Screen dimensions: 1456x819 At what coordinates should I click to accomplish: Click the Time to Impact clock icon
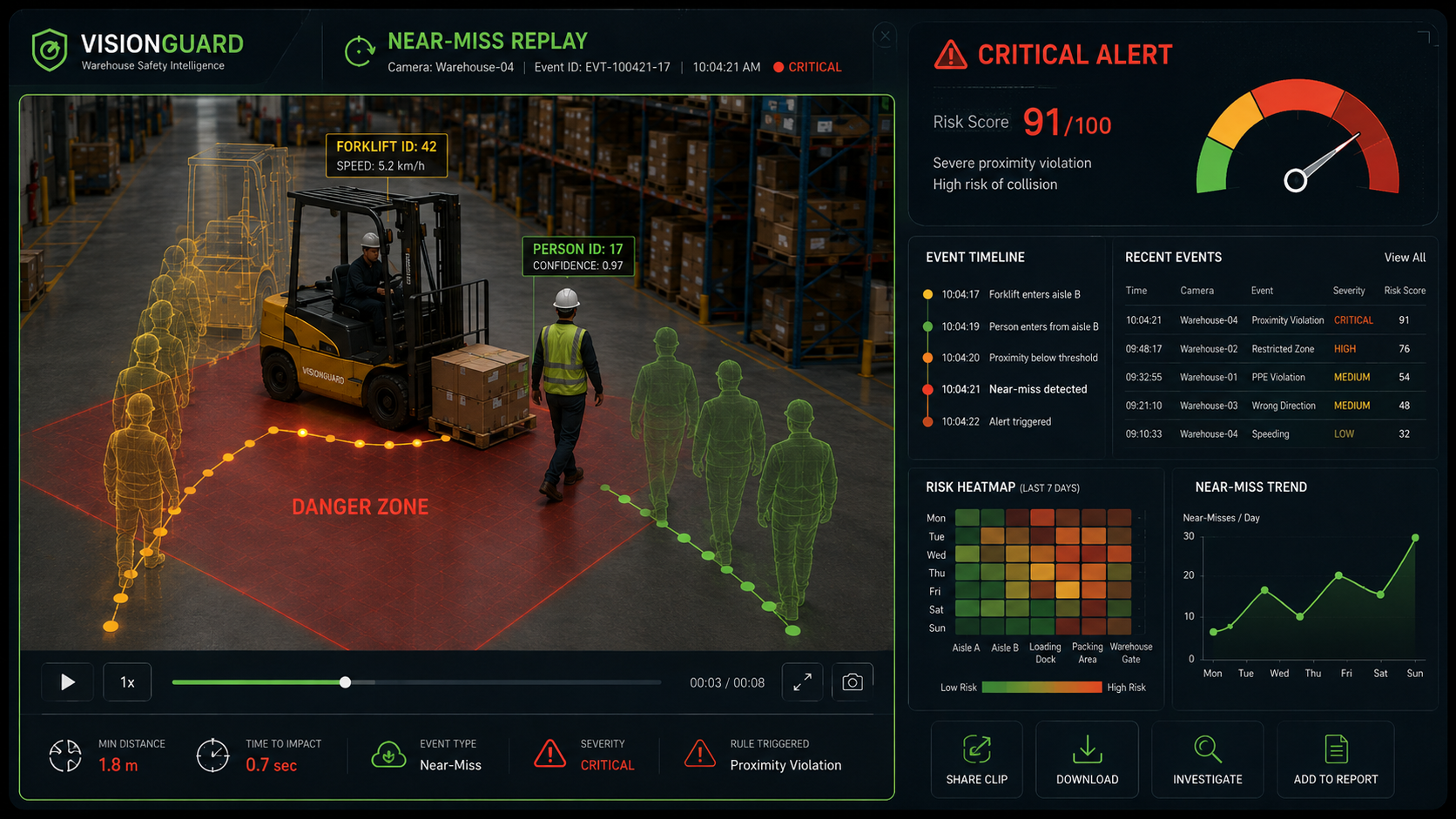(212, 755)
